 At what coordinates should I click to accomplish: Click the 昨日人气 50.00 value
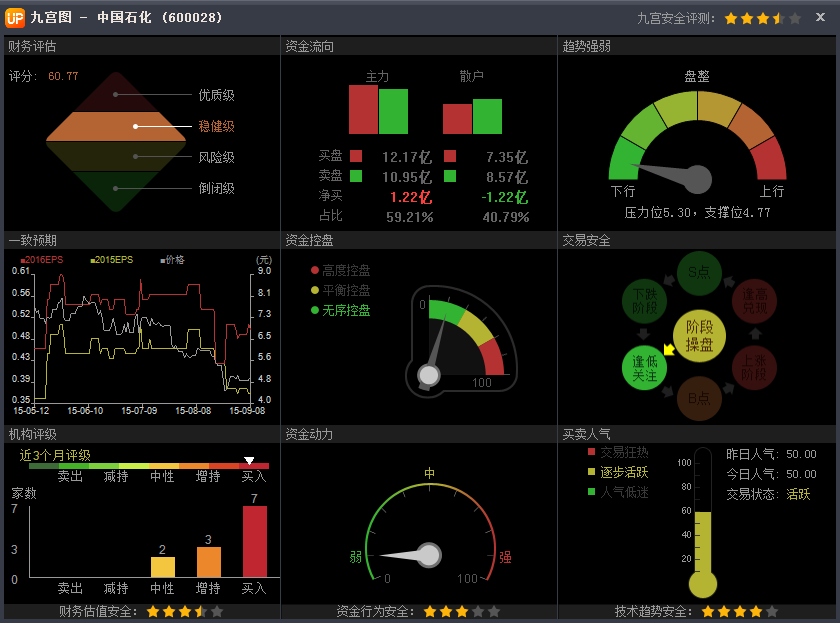[x=801, y=454]
